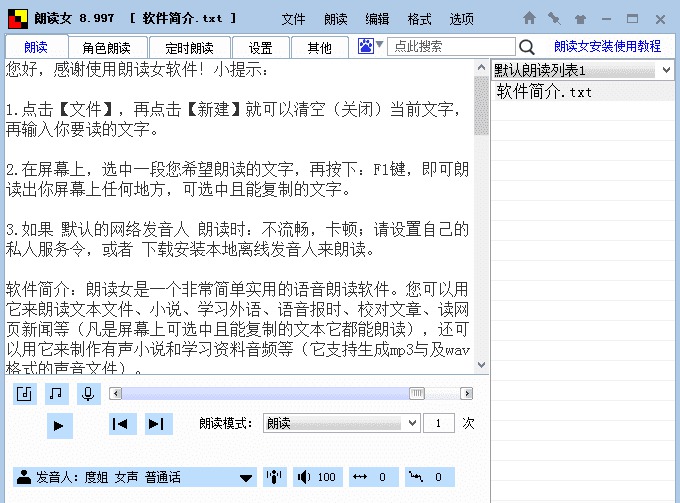This screenshot has width=680, height=503.
Task: Switch to the 其他 tab
Action: tap(320, 48)
